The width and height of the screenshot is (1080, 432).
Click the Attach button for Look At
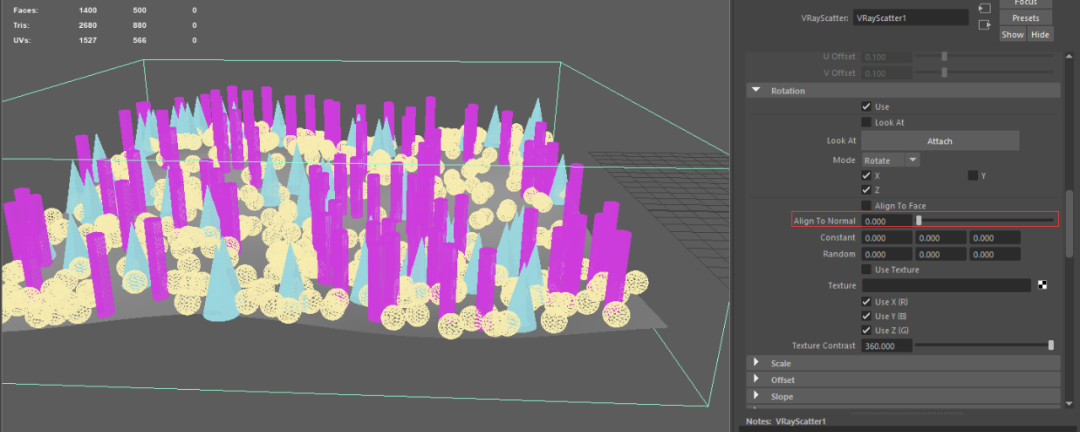tap(939, 141)
